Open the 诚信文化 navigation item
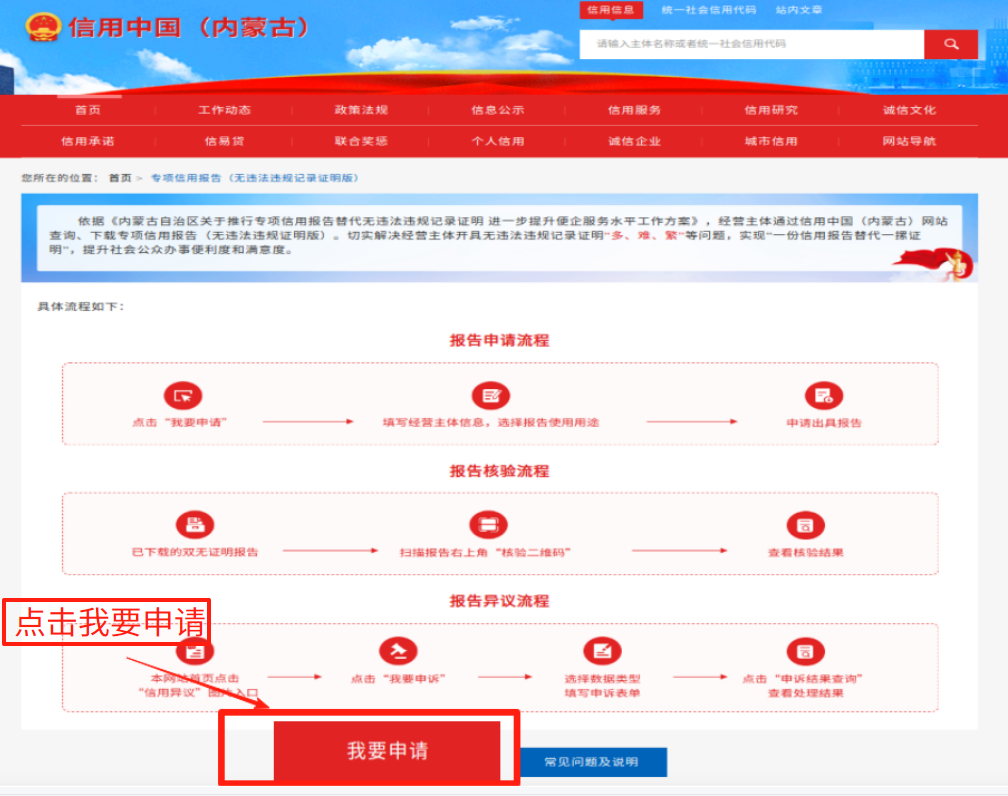 [x=909, y=110]
